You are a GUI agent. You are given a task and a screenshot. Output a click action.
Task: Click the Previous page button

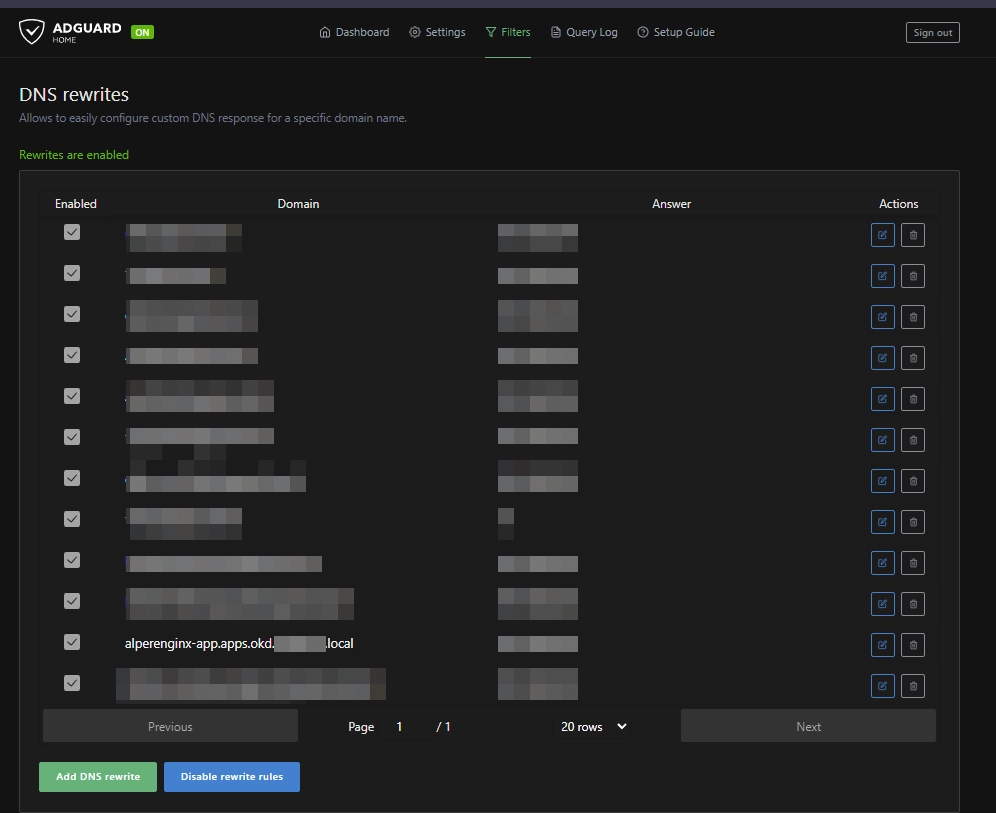pos(170,726)
